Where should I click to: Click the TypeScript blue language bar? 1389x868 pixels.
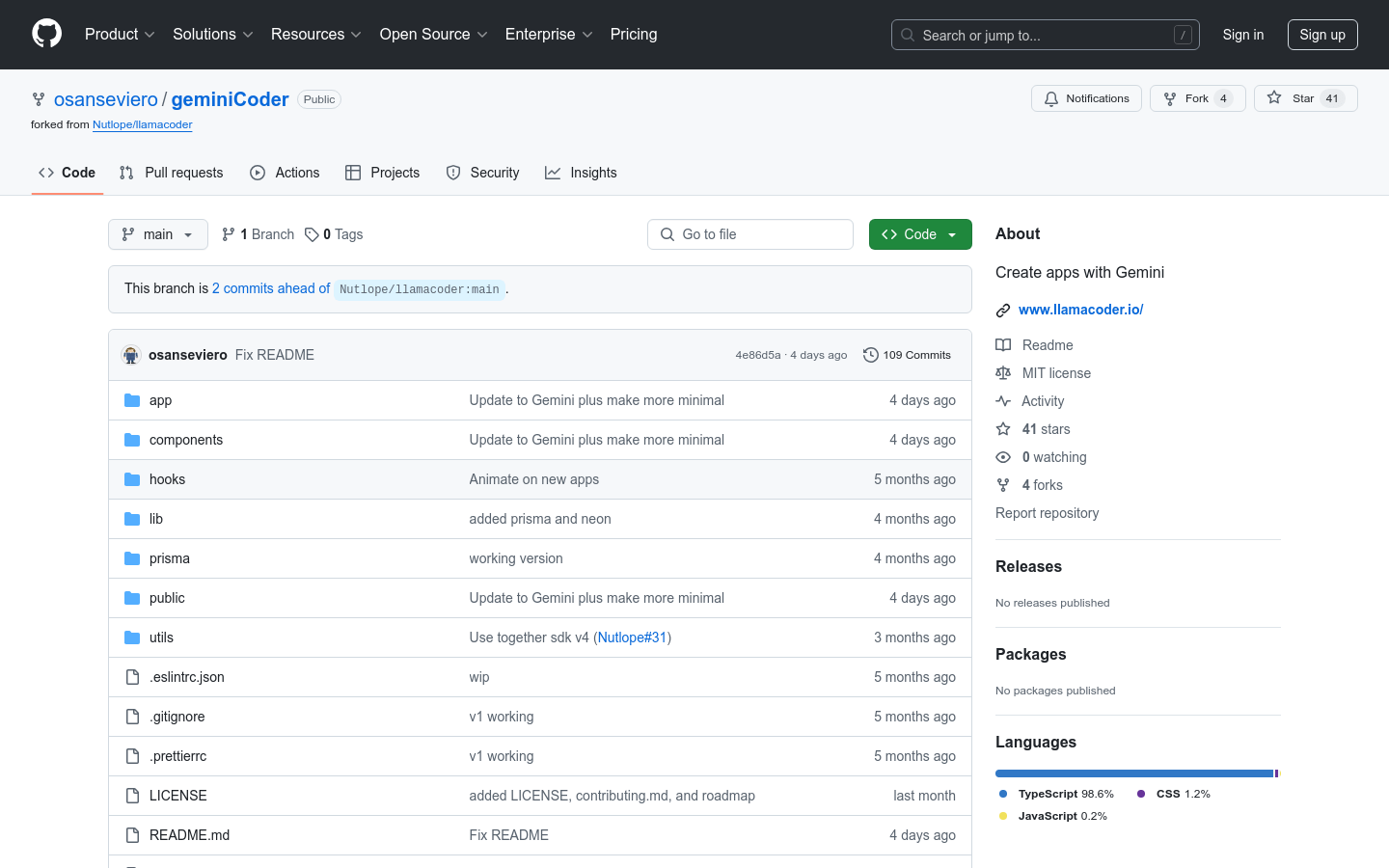[x=1134, y=773]
